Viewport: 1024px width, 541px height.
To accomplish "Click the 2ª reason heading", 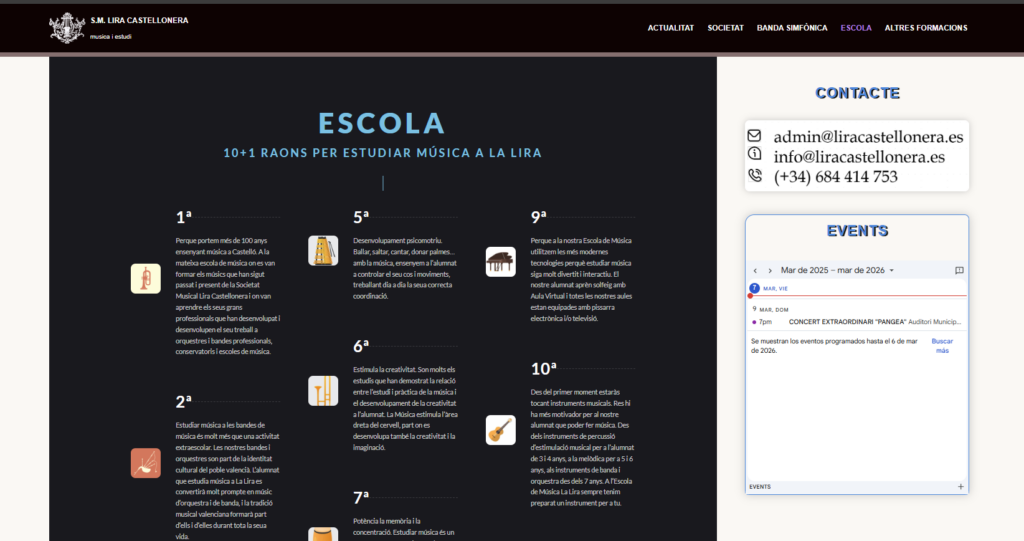I will [184, 401].
